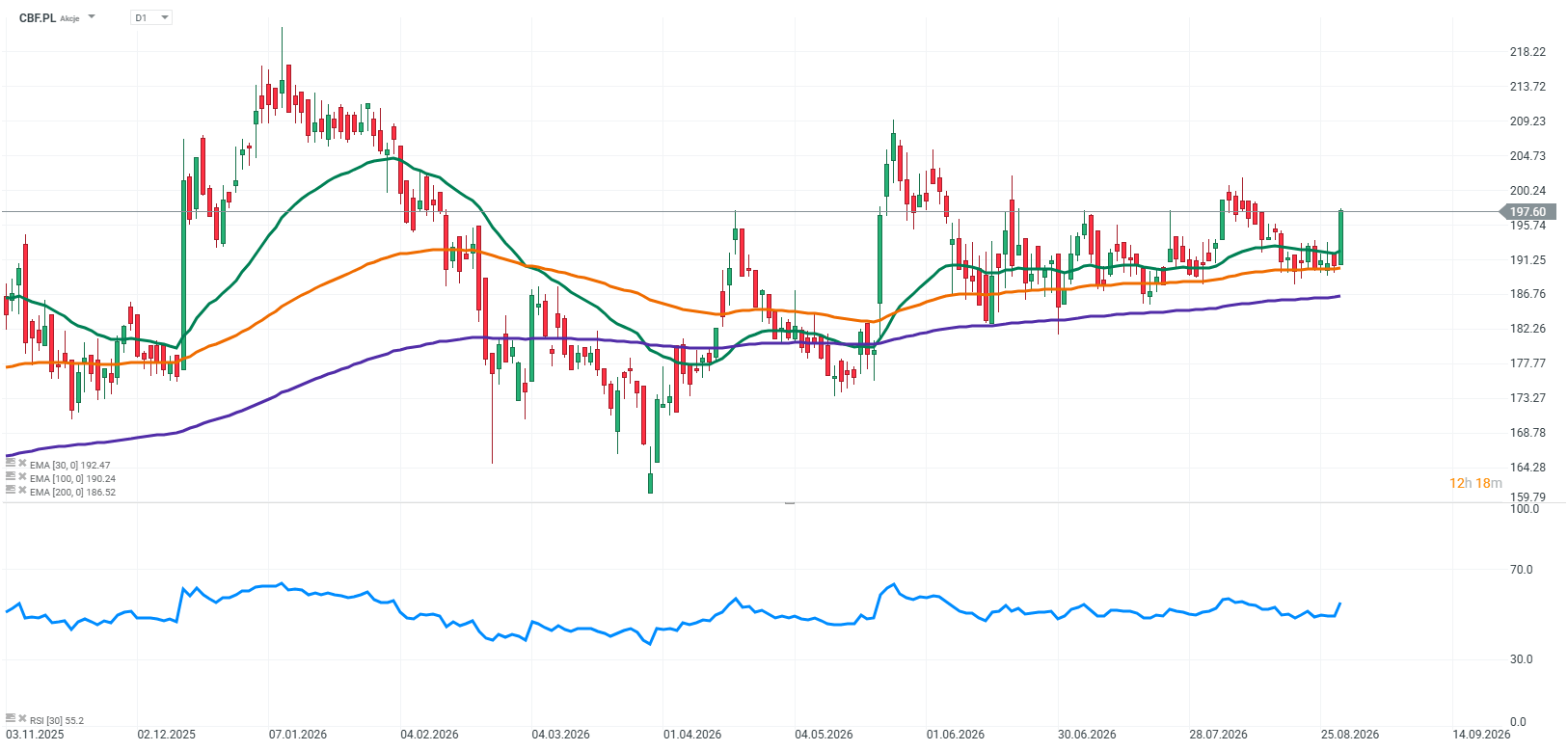The width and height of the screenshot is (1568, 751).
Task: Click the 04.05.2026 date axis label
Action: click(824, 735)
